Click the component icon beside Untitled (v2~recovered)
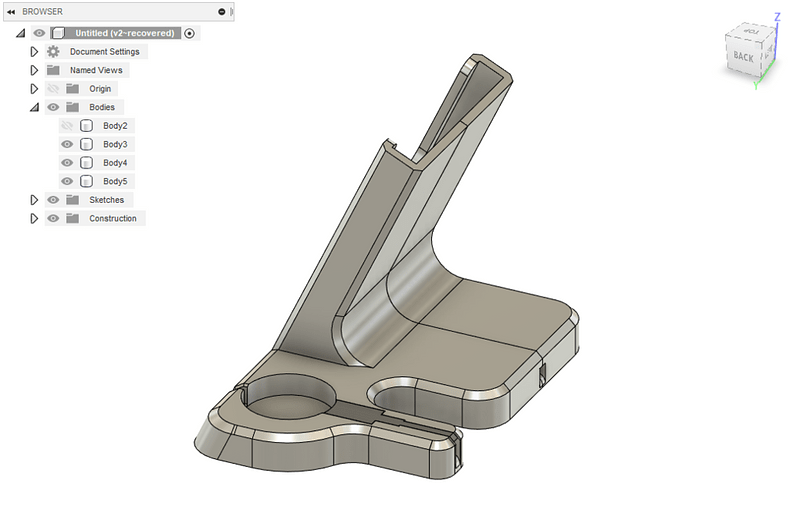800x516 pixels. tap(59, 33)
